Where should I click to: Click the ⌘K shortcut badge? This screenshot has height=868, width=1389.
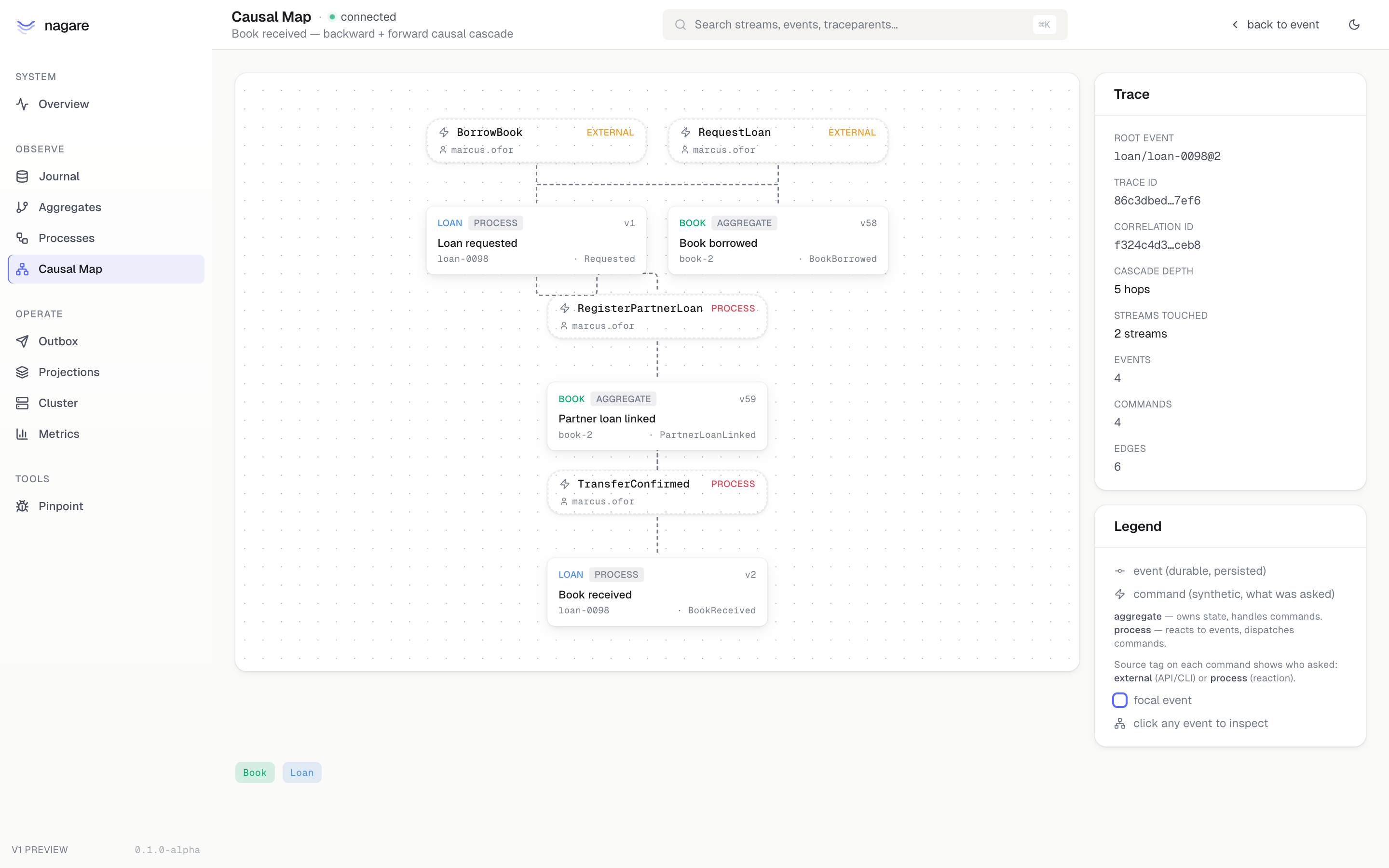tap(1044, 25)
